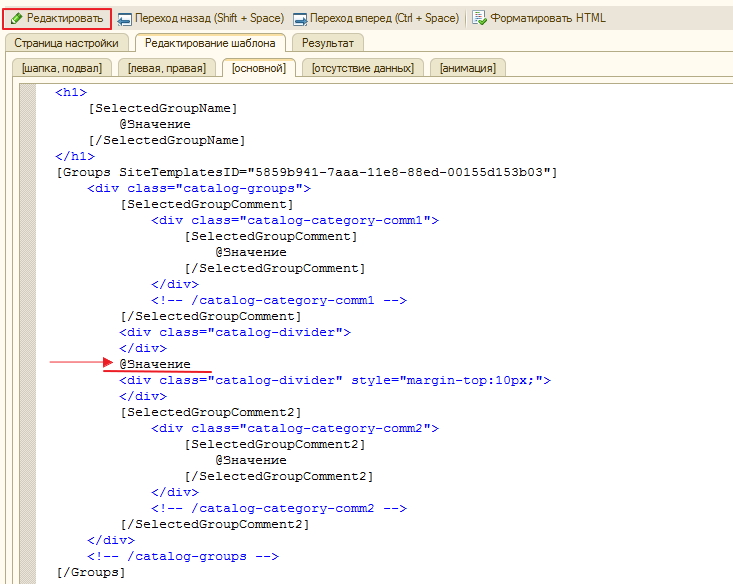
Task: Click the editor's left gutter margin
Action: click(x=28, y=334)
